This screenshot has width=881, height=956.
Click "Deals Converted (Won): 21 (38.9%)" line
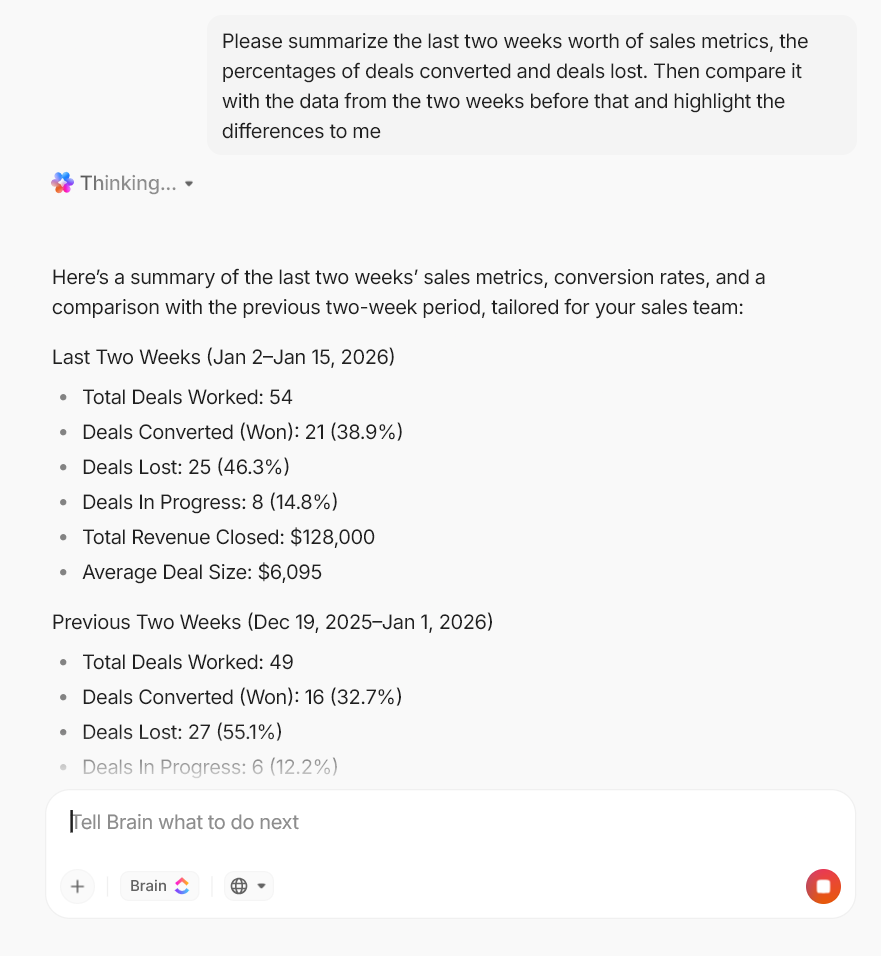coord(242,432)
